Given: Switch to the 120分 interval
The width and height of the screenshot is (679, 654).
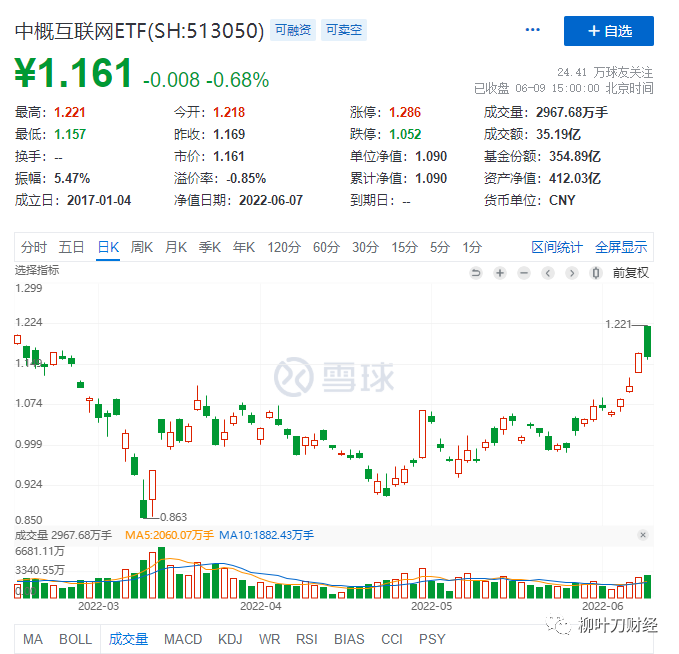Looking at the screenshot, I should 284,247.
